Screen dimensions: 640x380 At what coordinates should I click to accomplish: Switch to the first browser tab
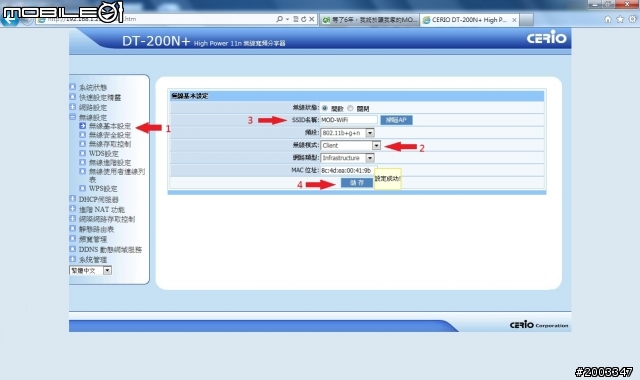369,20
